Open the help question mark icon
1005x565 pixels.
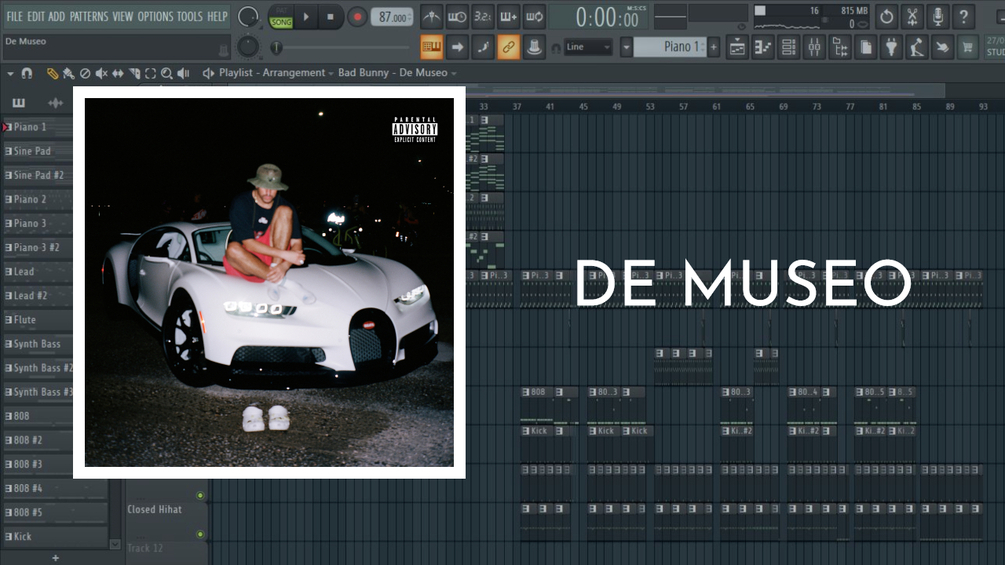tap(963, 17)
